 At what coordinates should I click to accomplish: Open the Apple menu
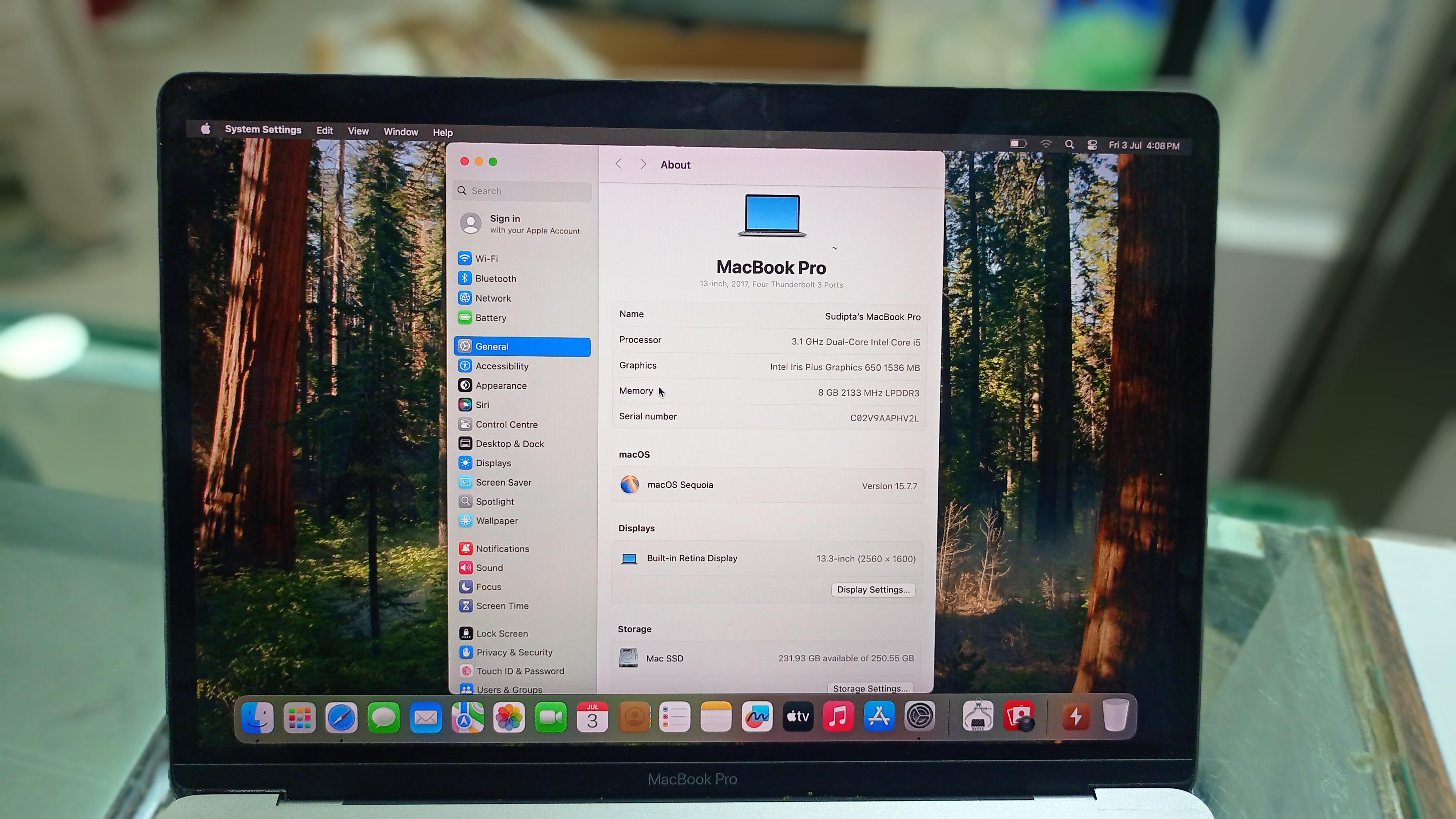206,129
